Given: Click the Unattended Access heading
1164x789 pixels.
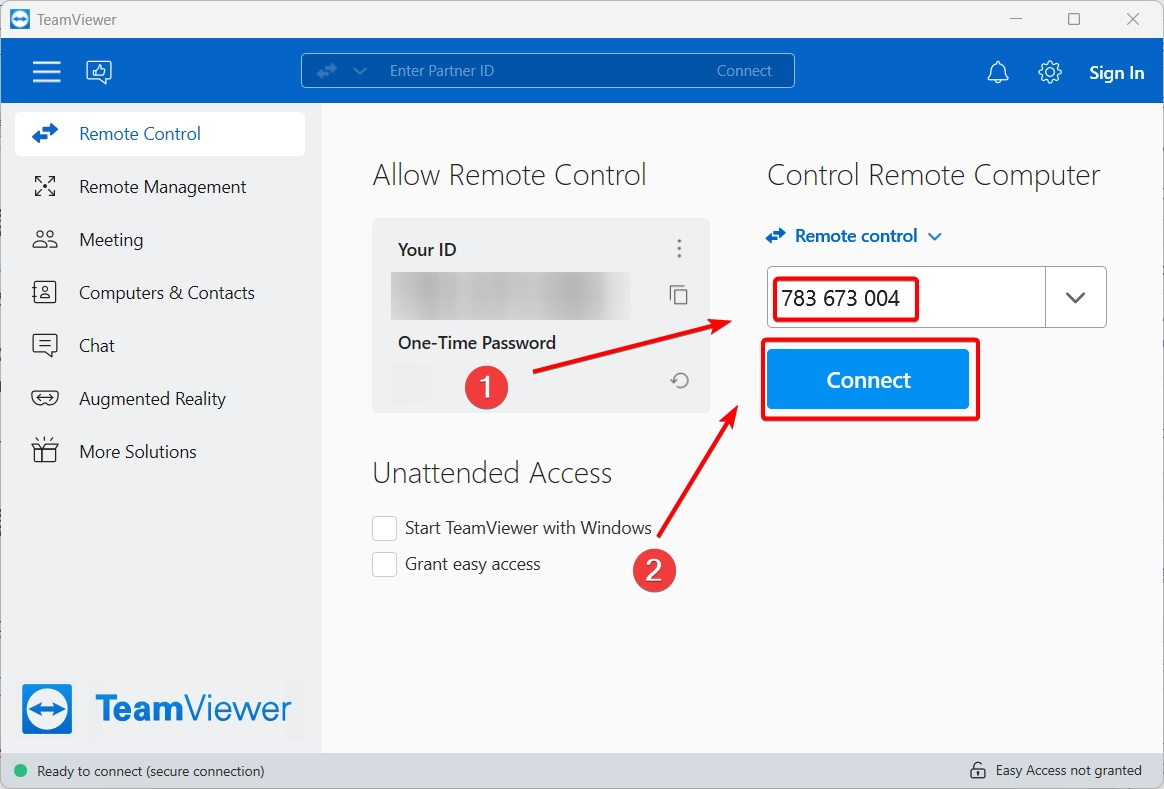Looking at the screenshot, I should pyautogui.click(x=492, y=473).
